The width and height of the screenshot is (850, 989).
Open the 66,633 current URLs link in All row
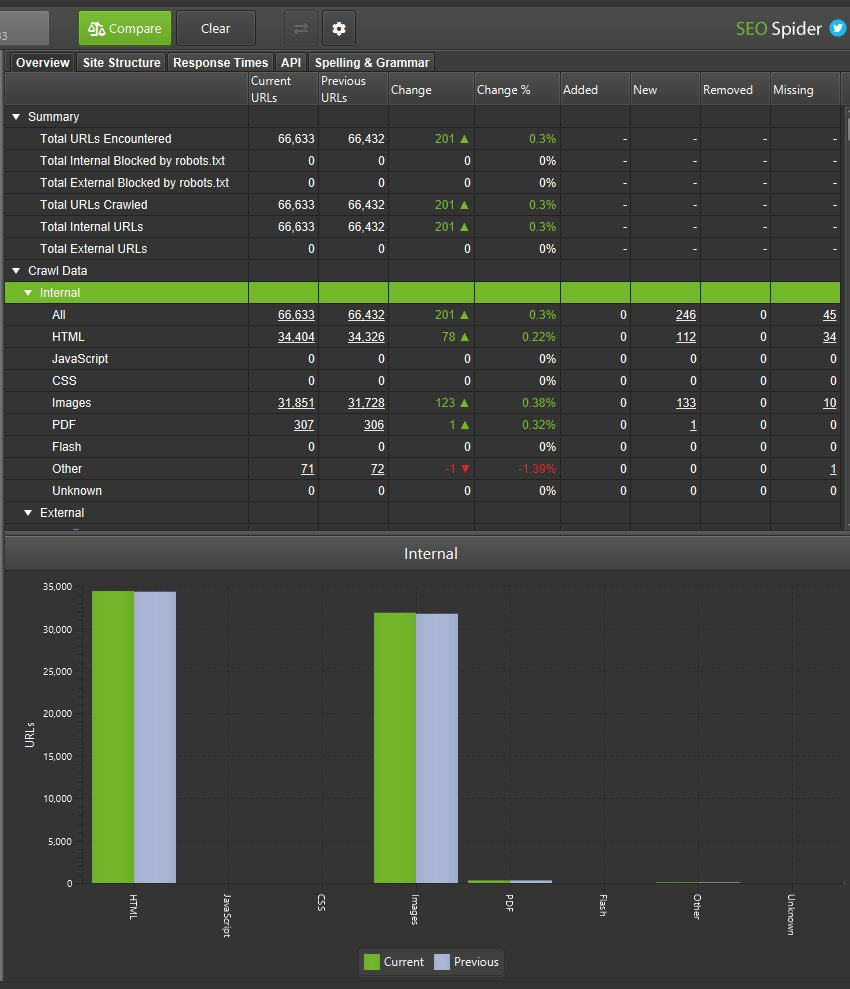click(x=296, y=315)
